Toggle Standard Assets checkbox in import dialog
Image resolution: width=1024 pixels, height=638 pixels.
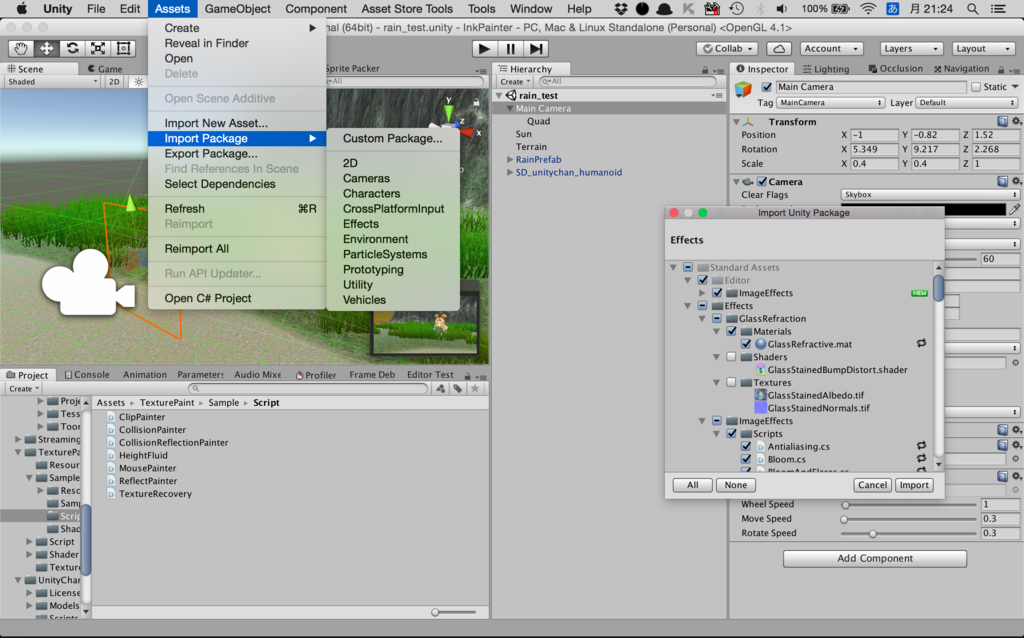pyautogui.click(x=688, y=267)
